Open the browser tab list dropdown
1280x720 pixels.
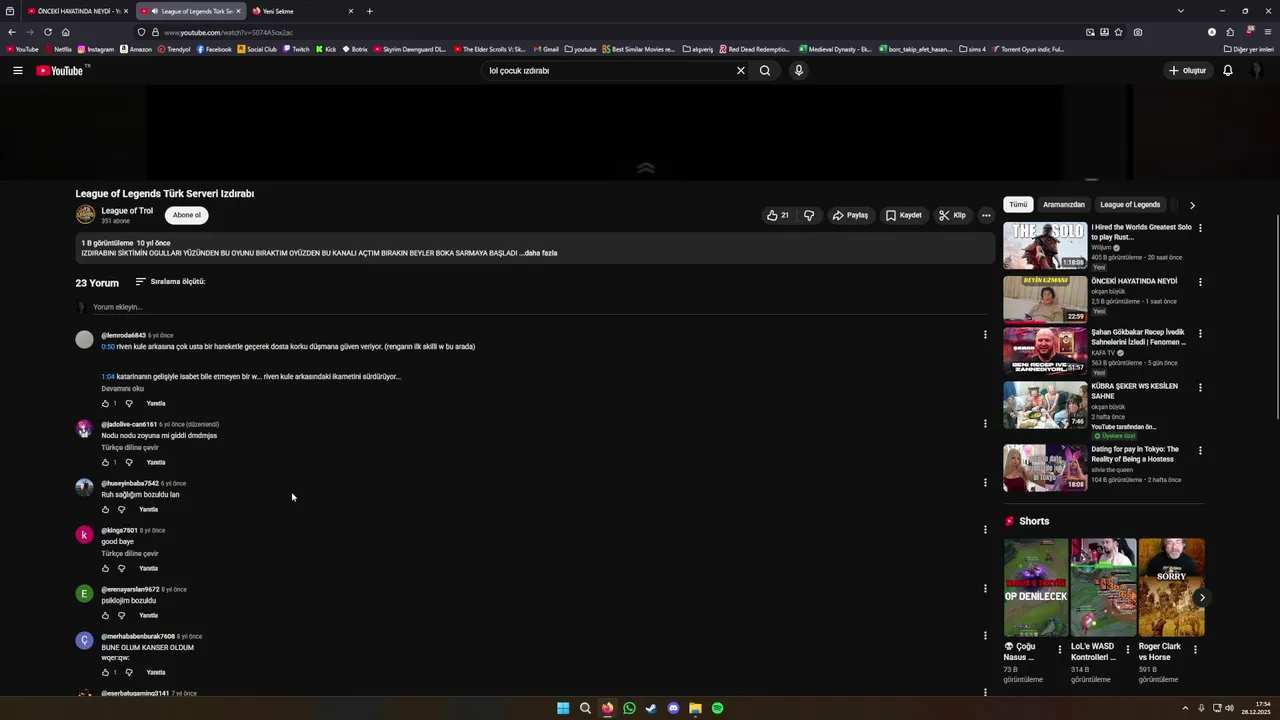coord(1181,11)
